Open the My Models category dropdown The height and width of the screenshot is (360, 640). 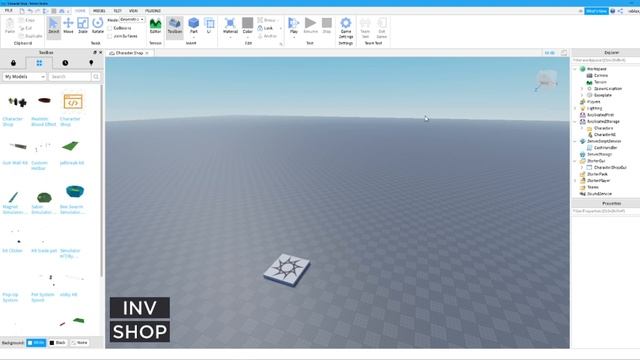coord(24,77)
